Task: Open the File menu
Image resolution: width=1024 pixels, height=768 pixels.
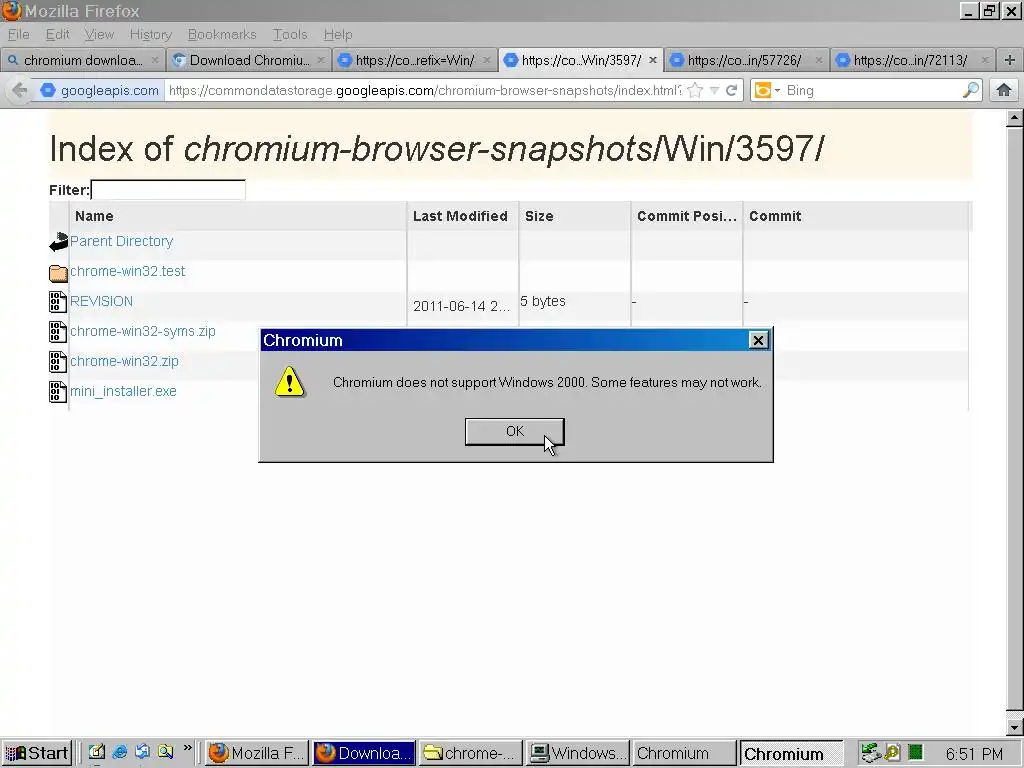Action: click(x=18, y=34)
